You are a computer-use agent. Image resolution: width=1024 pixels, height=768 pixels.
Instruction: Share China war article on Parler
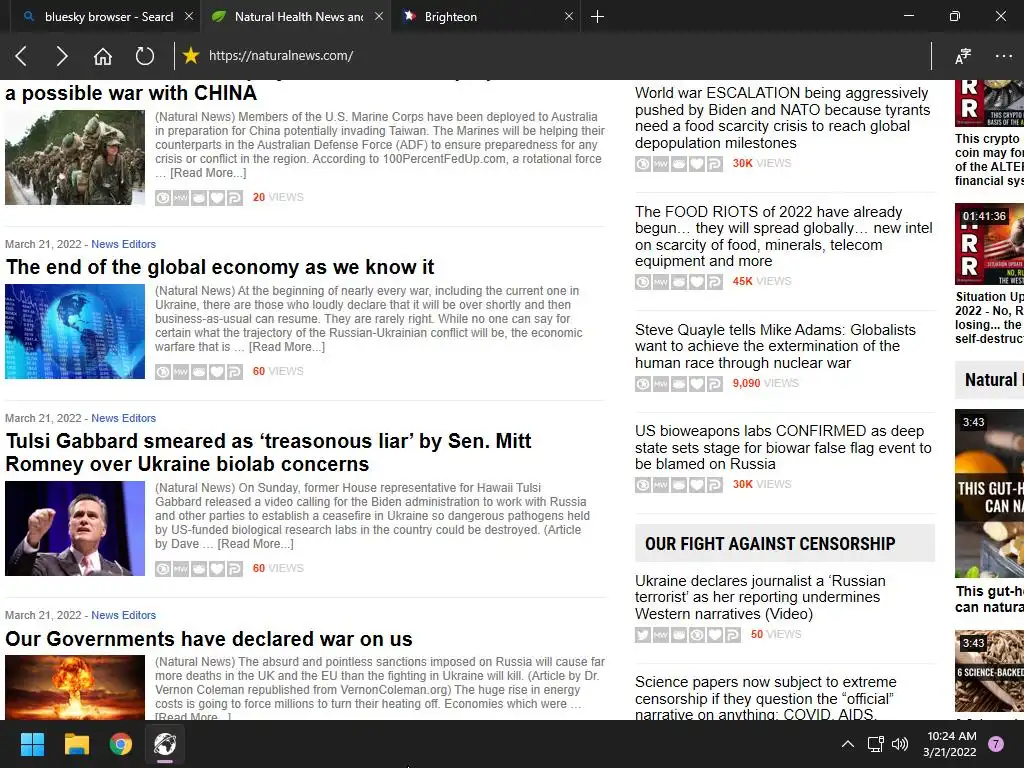[235, 198]
